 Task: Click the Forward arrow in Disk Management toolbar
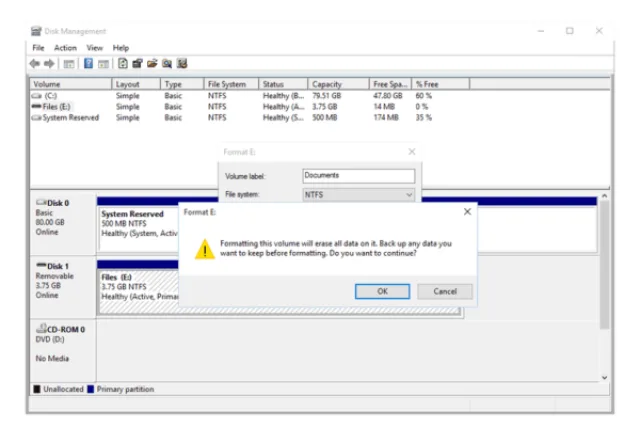click(49, 63)
